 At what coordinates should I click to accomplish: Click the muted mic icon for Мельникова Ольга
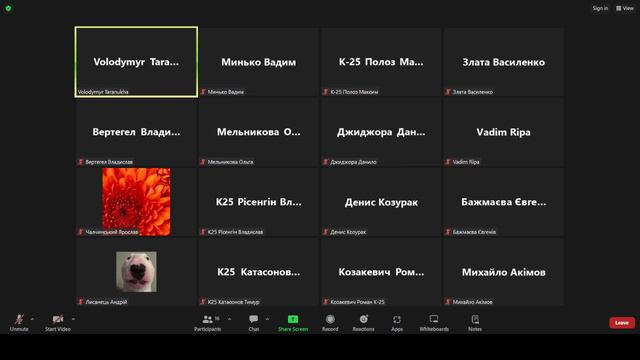203,162
